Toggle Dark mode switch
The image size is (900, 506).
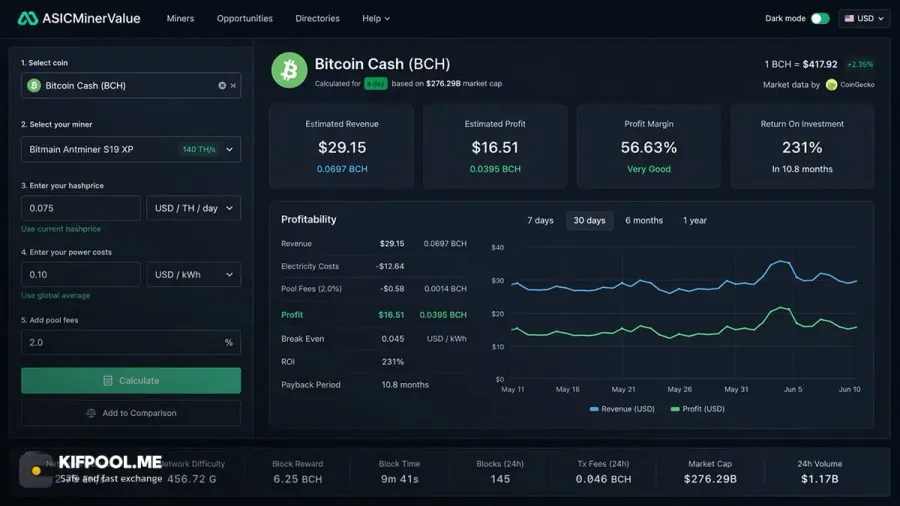(820, 18)
